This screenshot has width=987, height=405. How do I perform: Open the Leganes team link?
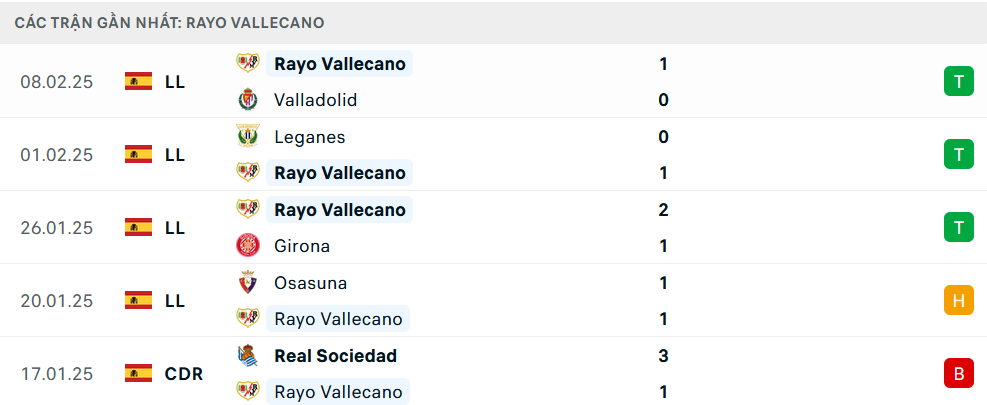click(x=309, y=137)
